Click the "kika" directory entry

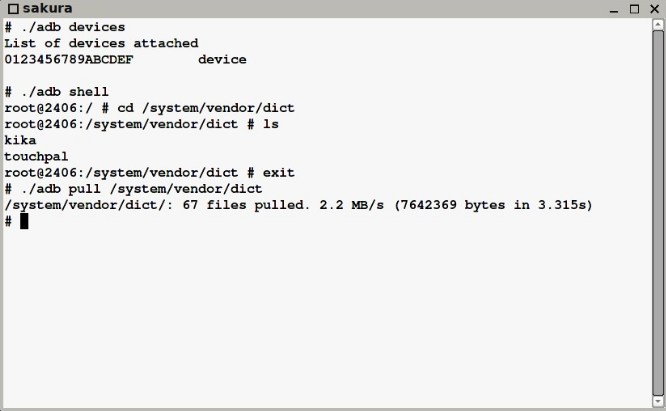(20, 140)
